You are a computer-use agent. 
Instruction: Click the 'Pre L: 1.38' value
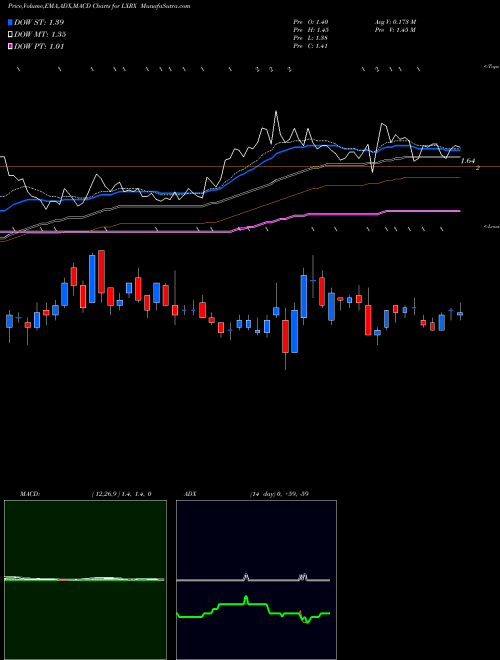311,38
